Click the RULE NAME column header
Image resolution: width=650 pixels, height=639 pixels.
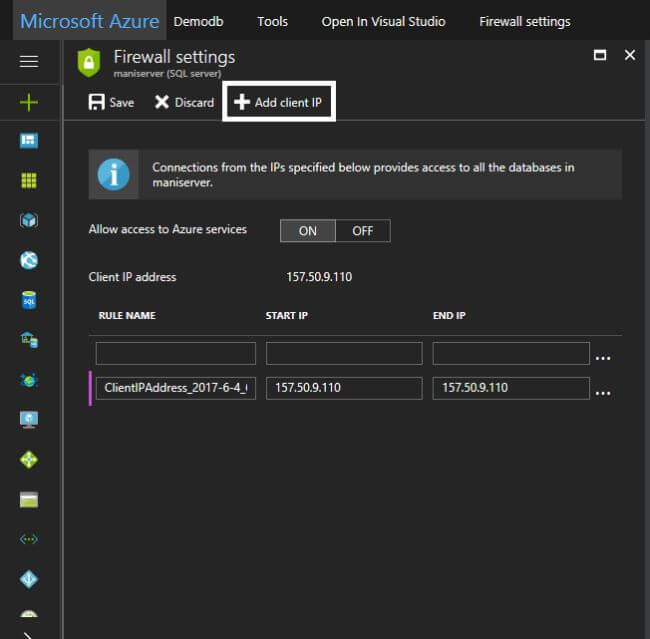coord(127,316)
